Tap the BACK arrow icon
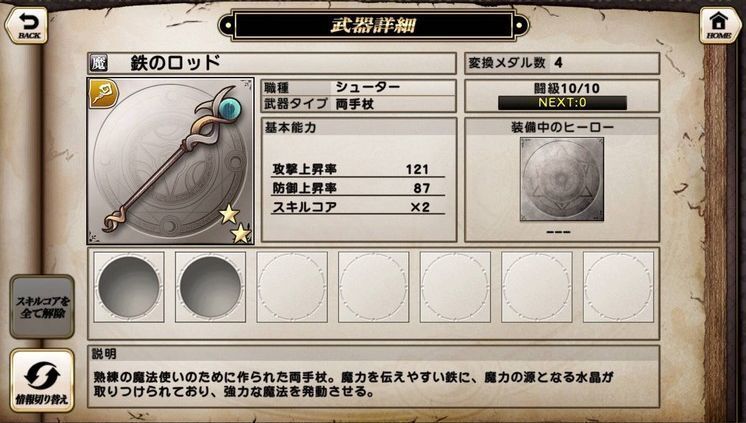The width and height of the screenshot is (746, 423). coord(26,26)
